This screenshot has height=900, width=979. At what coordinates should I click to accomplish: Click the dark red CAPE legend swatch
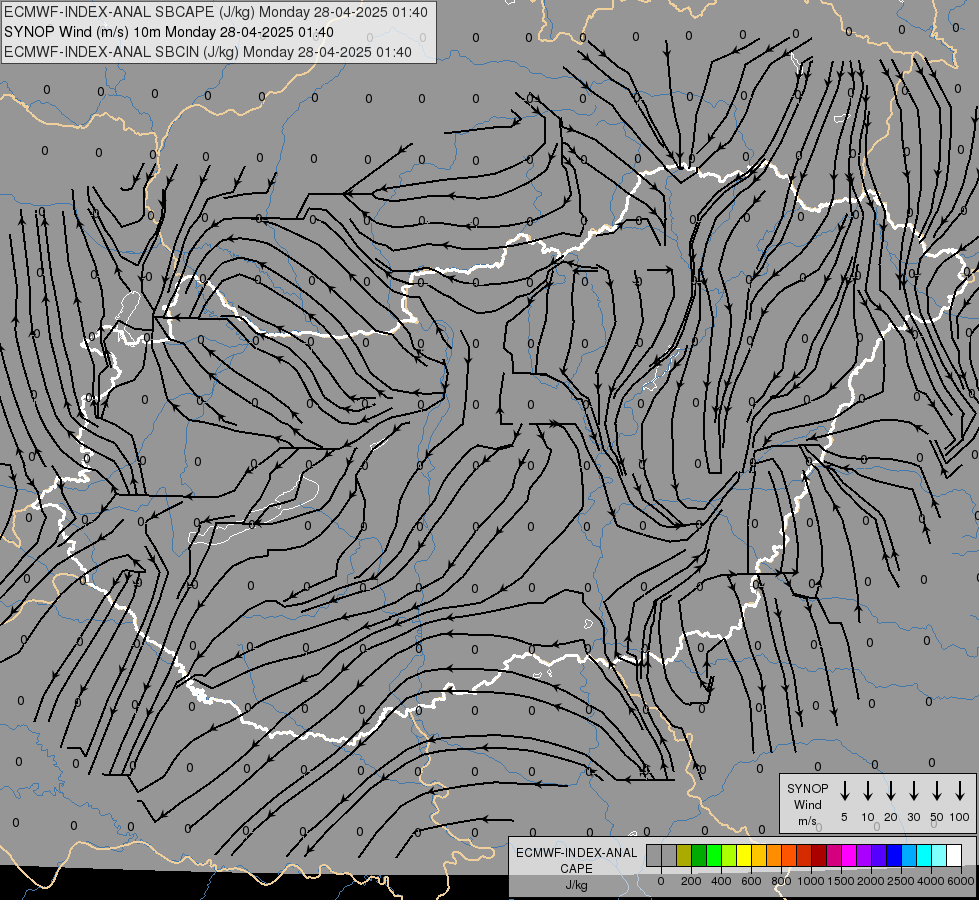coord(819,855)
